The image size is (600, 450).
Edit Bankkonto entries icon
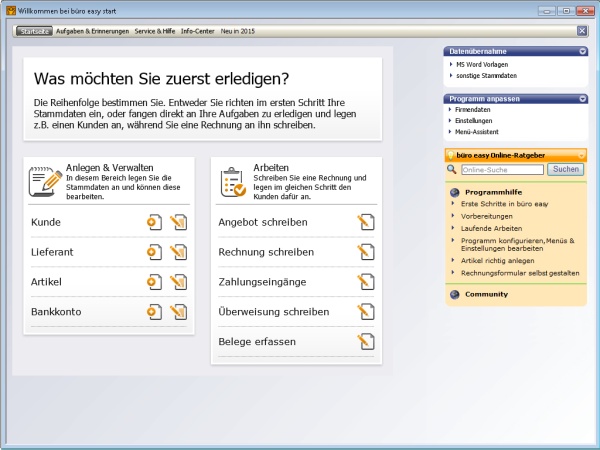179,312
